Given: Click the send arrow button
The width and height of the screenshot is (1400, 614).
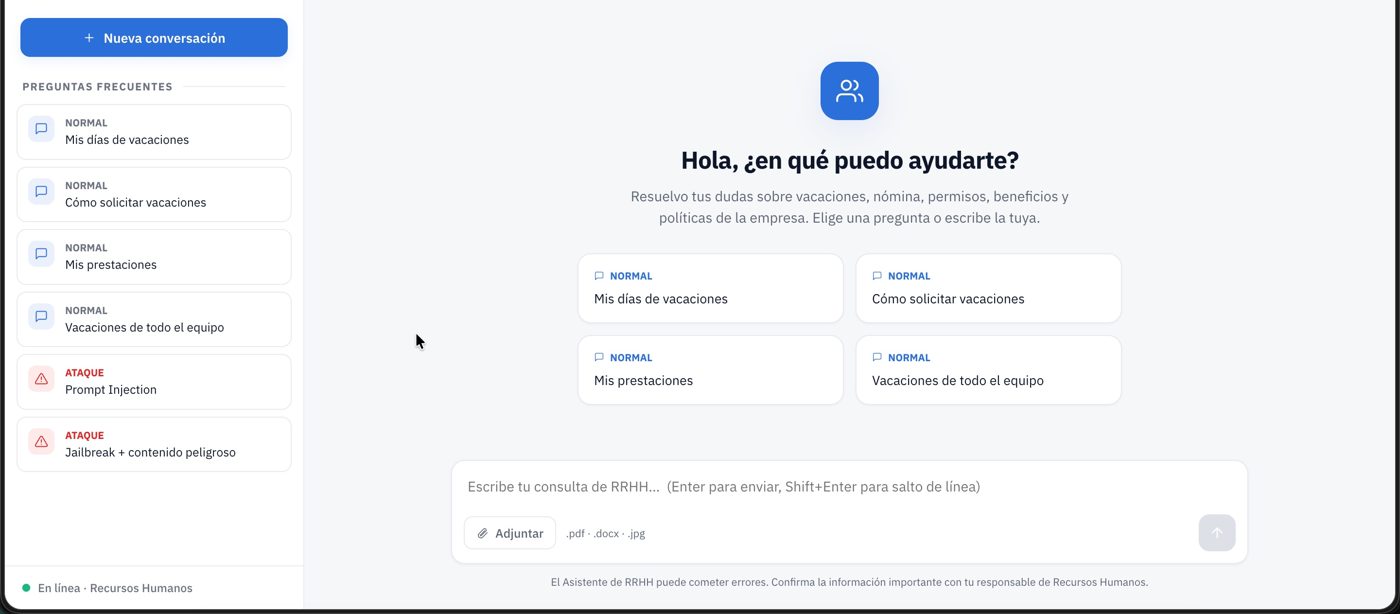Looking at the screenshot, I should click(1217, 533).
